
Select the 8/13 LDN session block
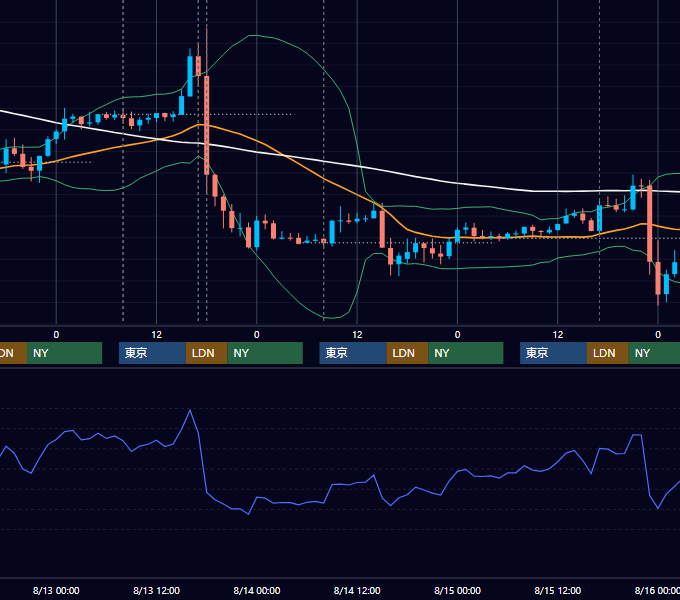pos(206,353)
